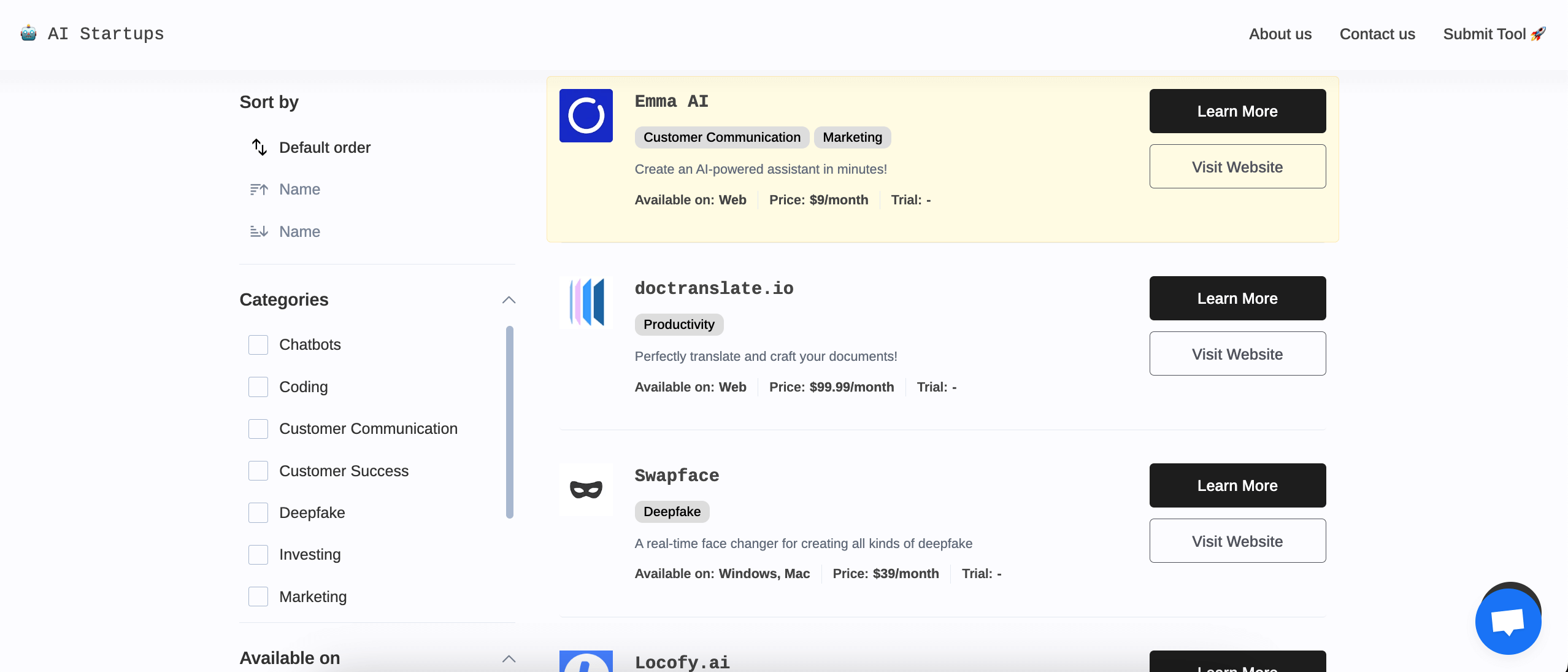Open the About us page
Viewport: 1568px width, 672px height.
point(1280,34)
